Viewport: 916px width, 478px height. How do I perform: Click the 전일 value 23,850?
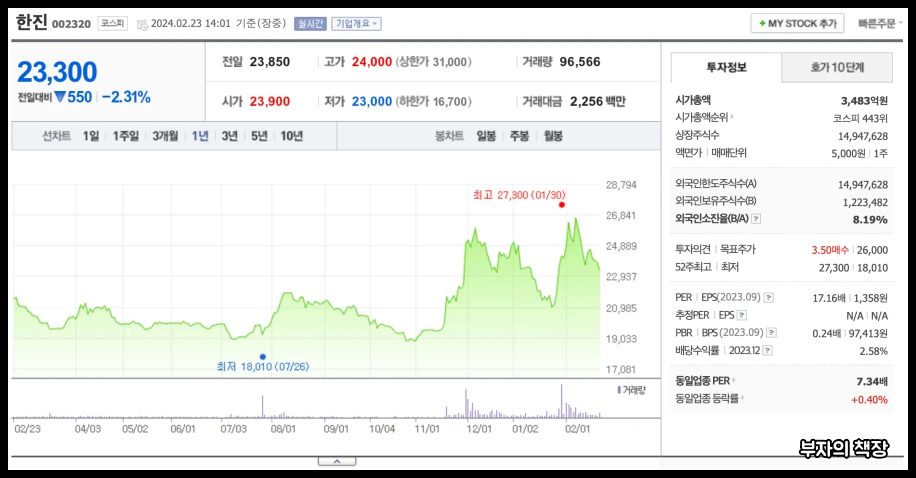[x=270, y=62]
